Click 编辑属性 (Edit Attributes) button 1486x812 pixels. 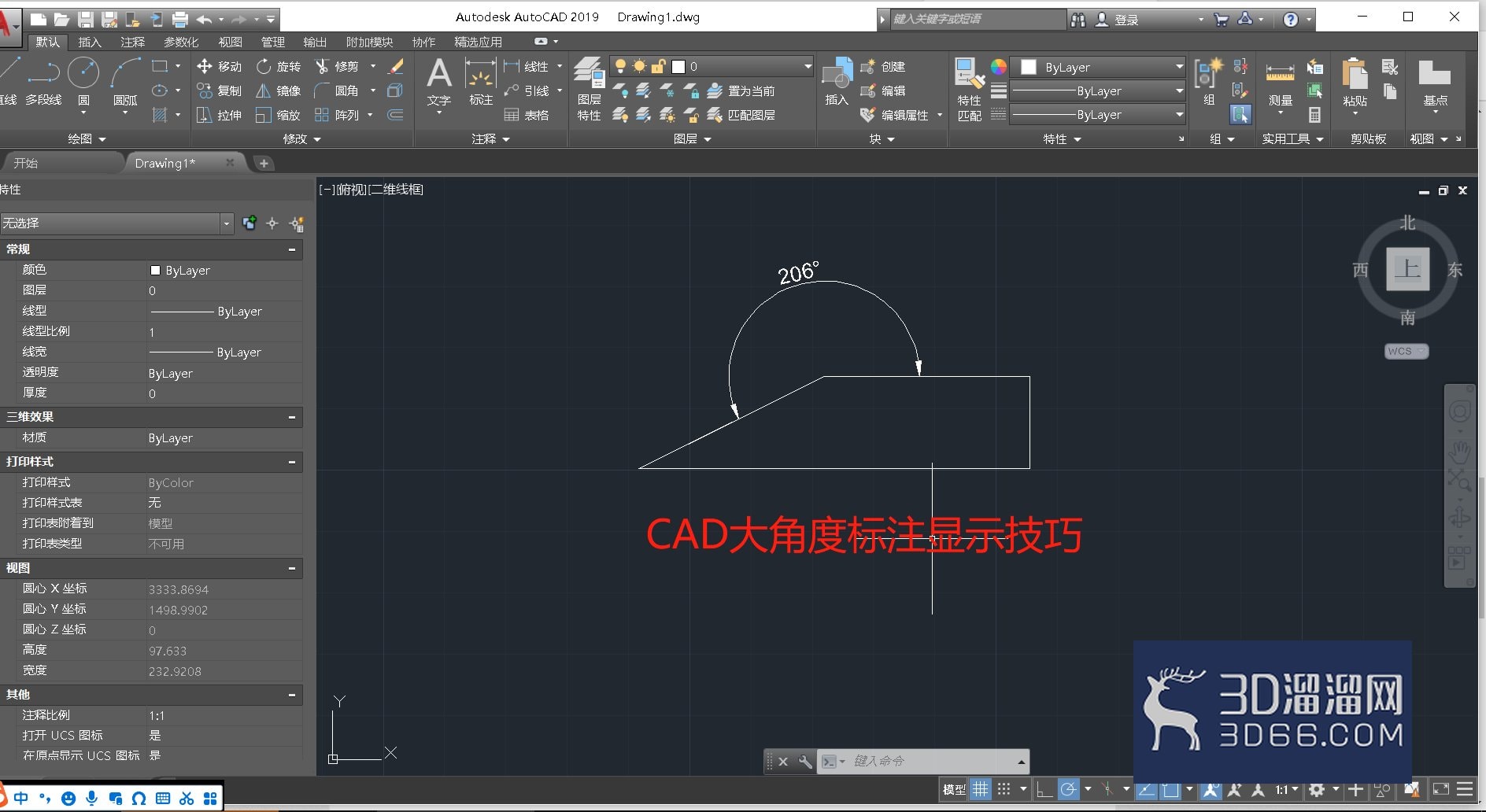click(x=895, y=115)
